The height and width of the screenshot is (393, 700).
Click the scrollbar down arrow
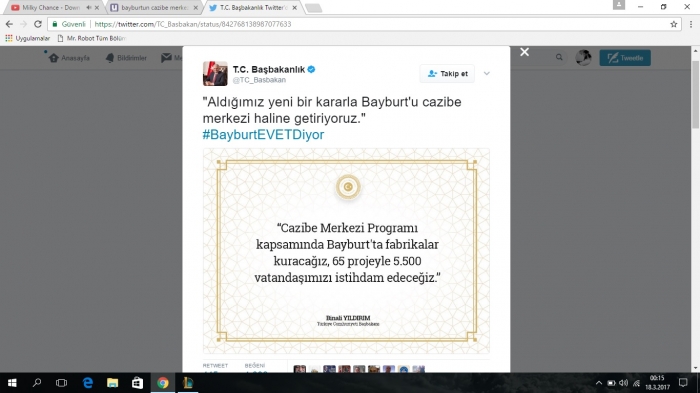click(696, 368)
